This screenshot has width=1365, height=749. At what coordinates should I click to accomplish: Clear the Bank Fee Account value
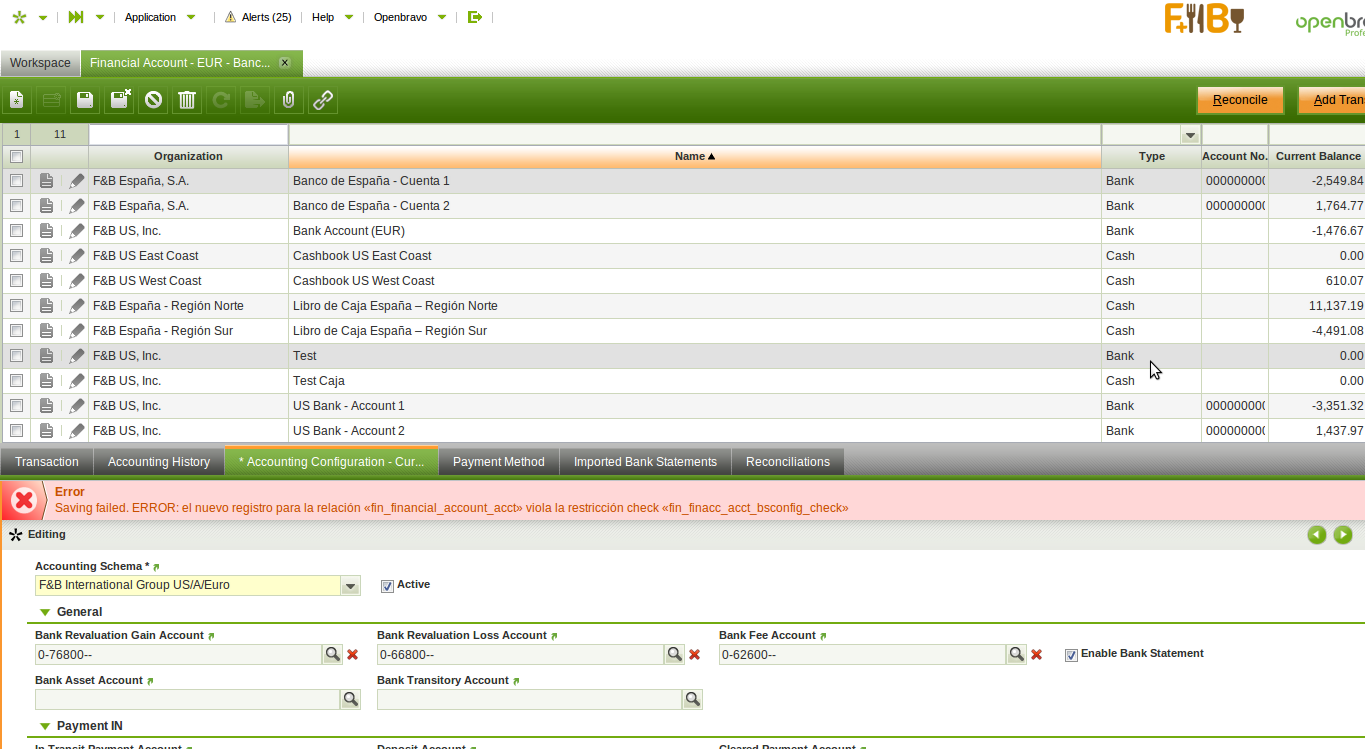click(x=1036, y=655)
